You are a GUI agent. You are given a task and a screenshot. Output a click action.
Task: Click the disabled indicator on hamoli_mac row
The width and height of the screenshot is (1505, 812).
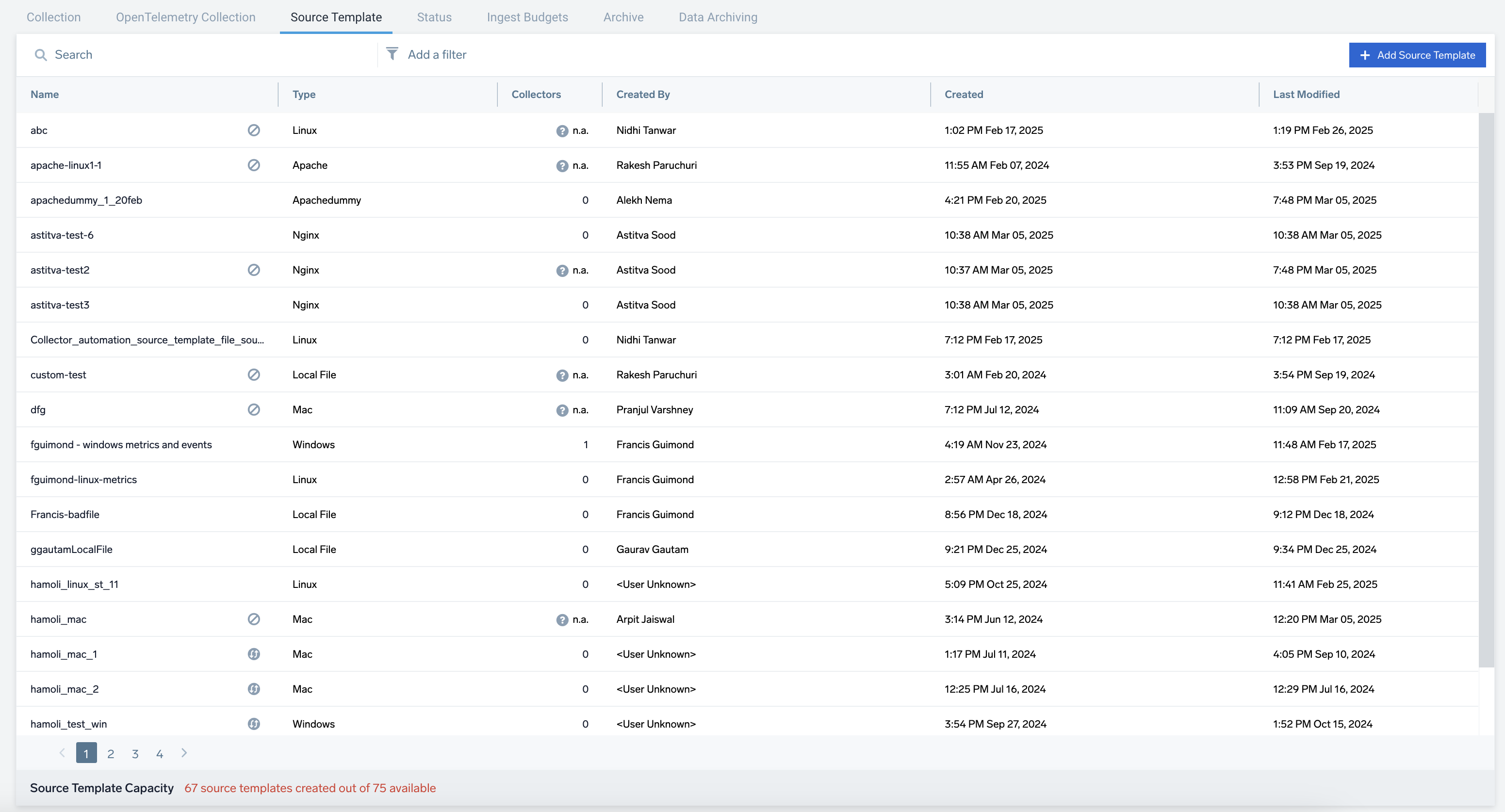coord(254,619)
